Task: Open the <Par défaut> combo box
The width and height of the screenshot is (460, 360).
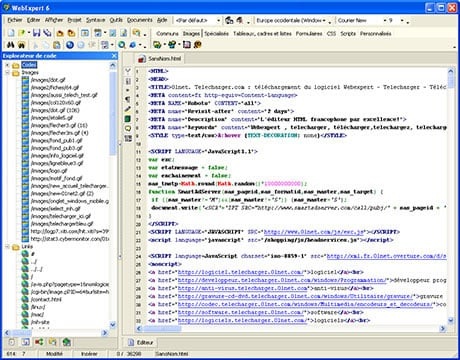Action: coord(198,21)
